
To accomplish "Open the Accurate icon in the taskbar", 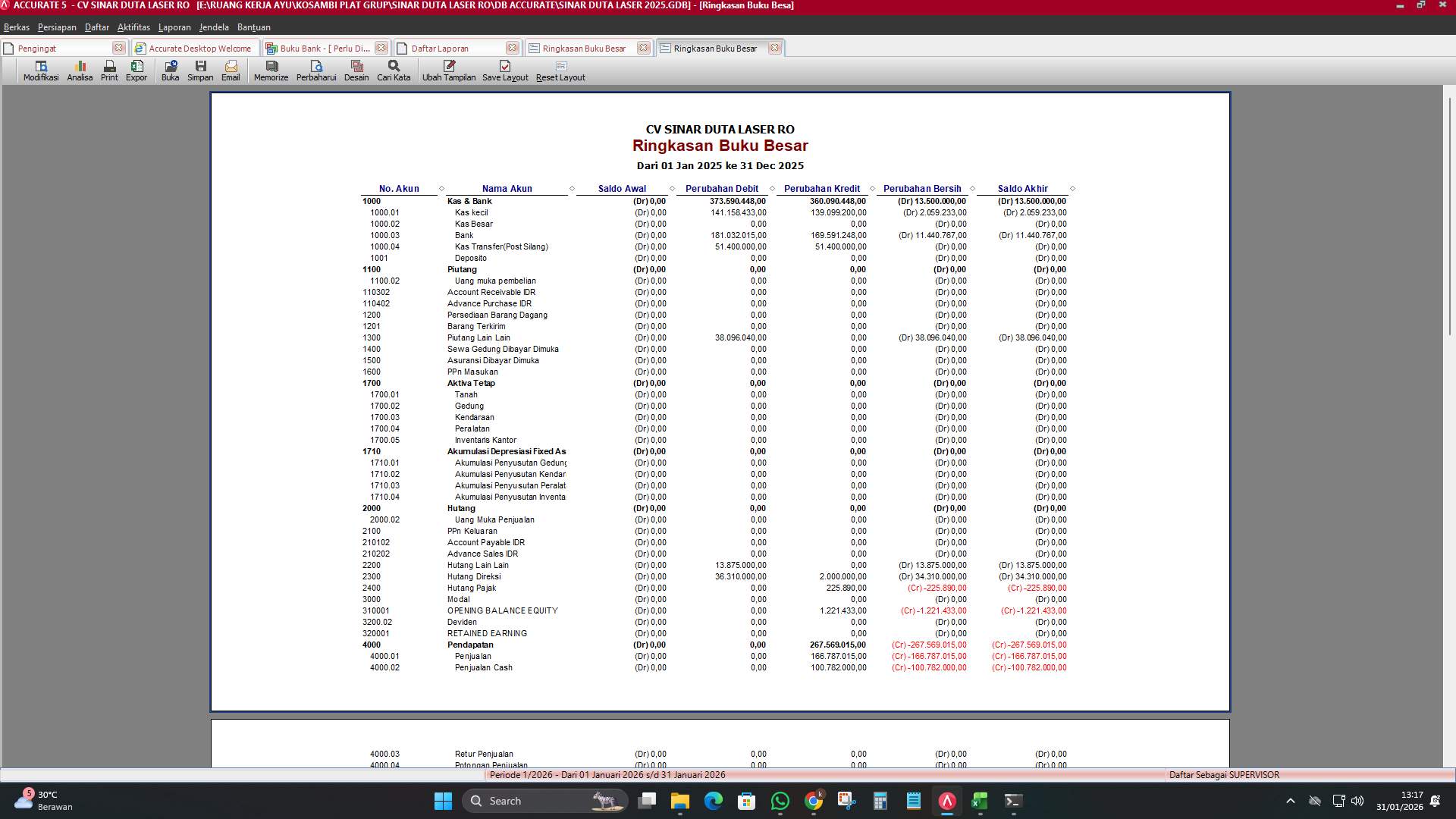I will (x=946, y=801).
